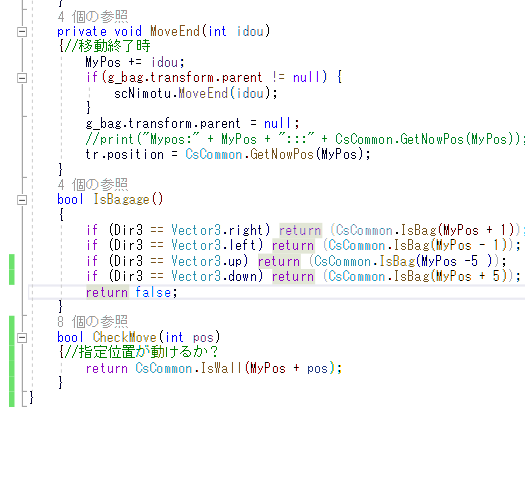The height and width of the screenshot is (477, 525).
Task: Open the 8 references link above CheckMove
Action: (92, 322)
